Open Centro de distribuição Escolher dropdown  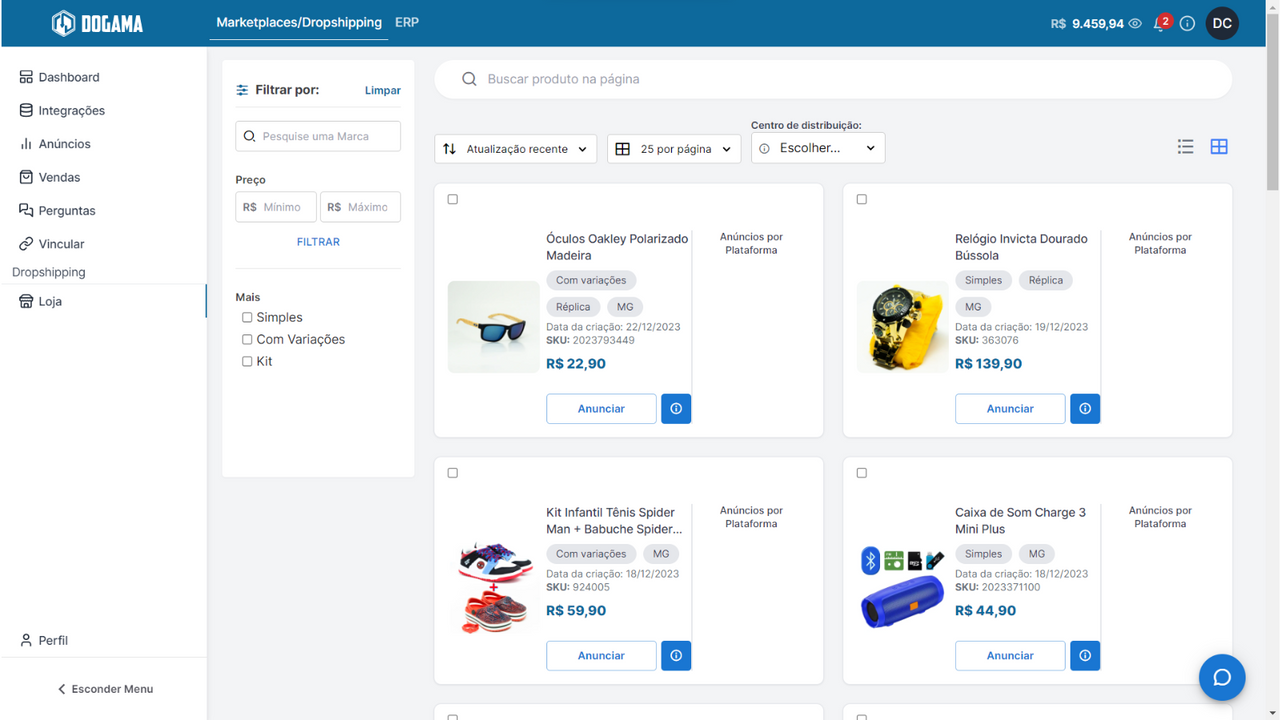click(x=818, y=148)
